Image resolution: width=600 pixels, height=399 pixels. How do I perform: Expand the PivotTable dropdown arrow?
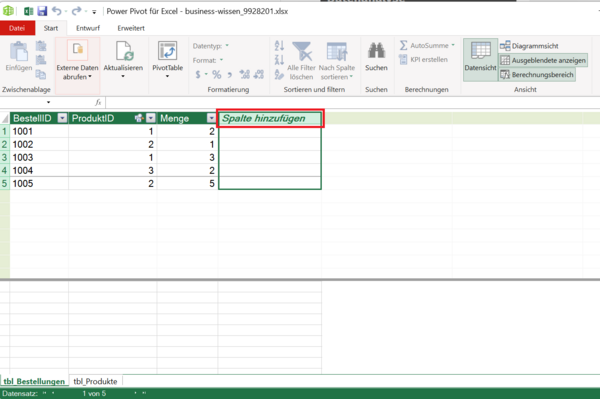[167, 77]
